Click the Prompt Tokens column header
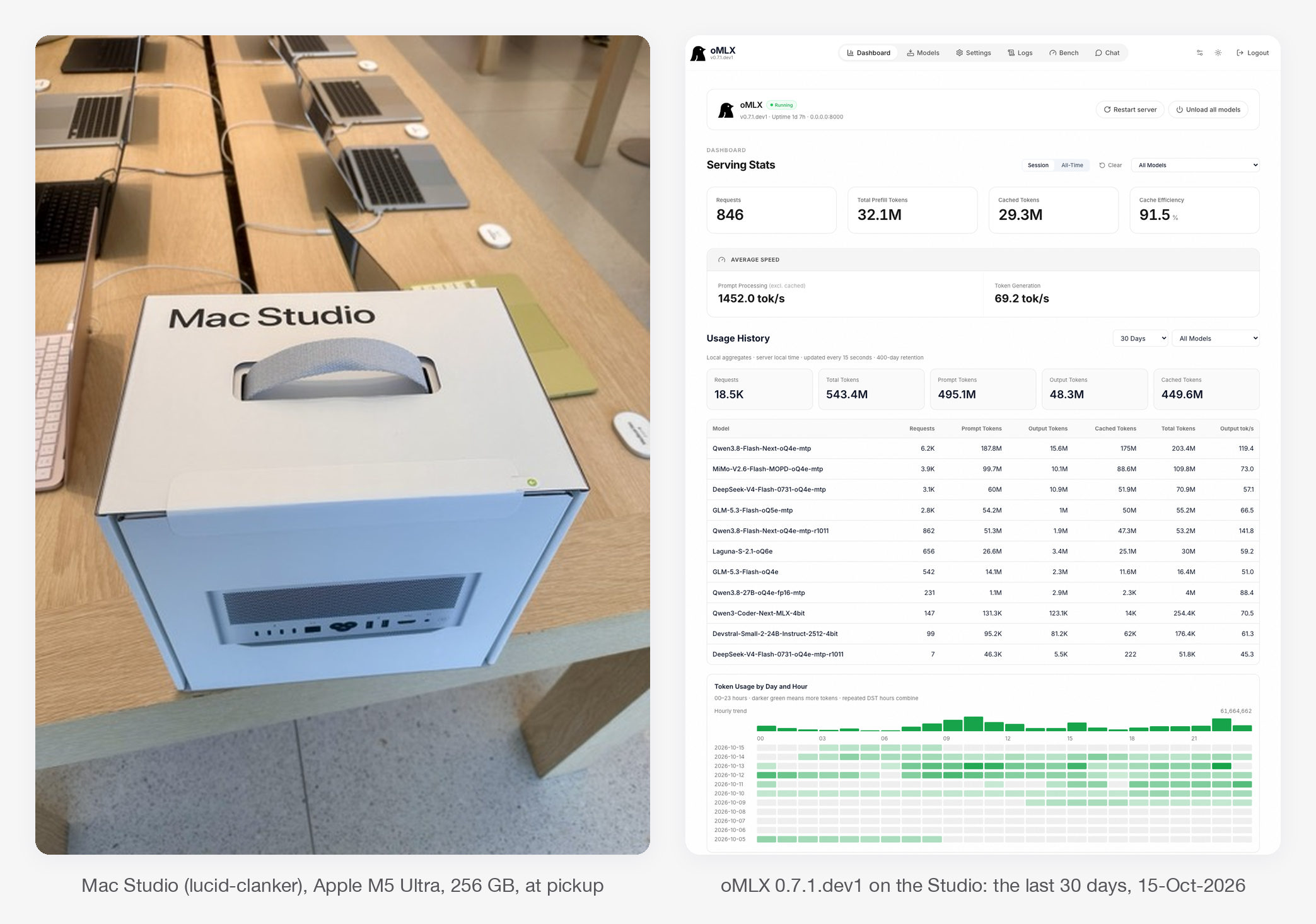The height and width of the screenshot is (924, 1316). point(981,429)
